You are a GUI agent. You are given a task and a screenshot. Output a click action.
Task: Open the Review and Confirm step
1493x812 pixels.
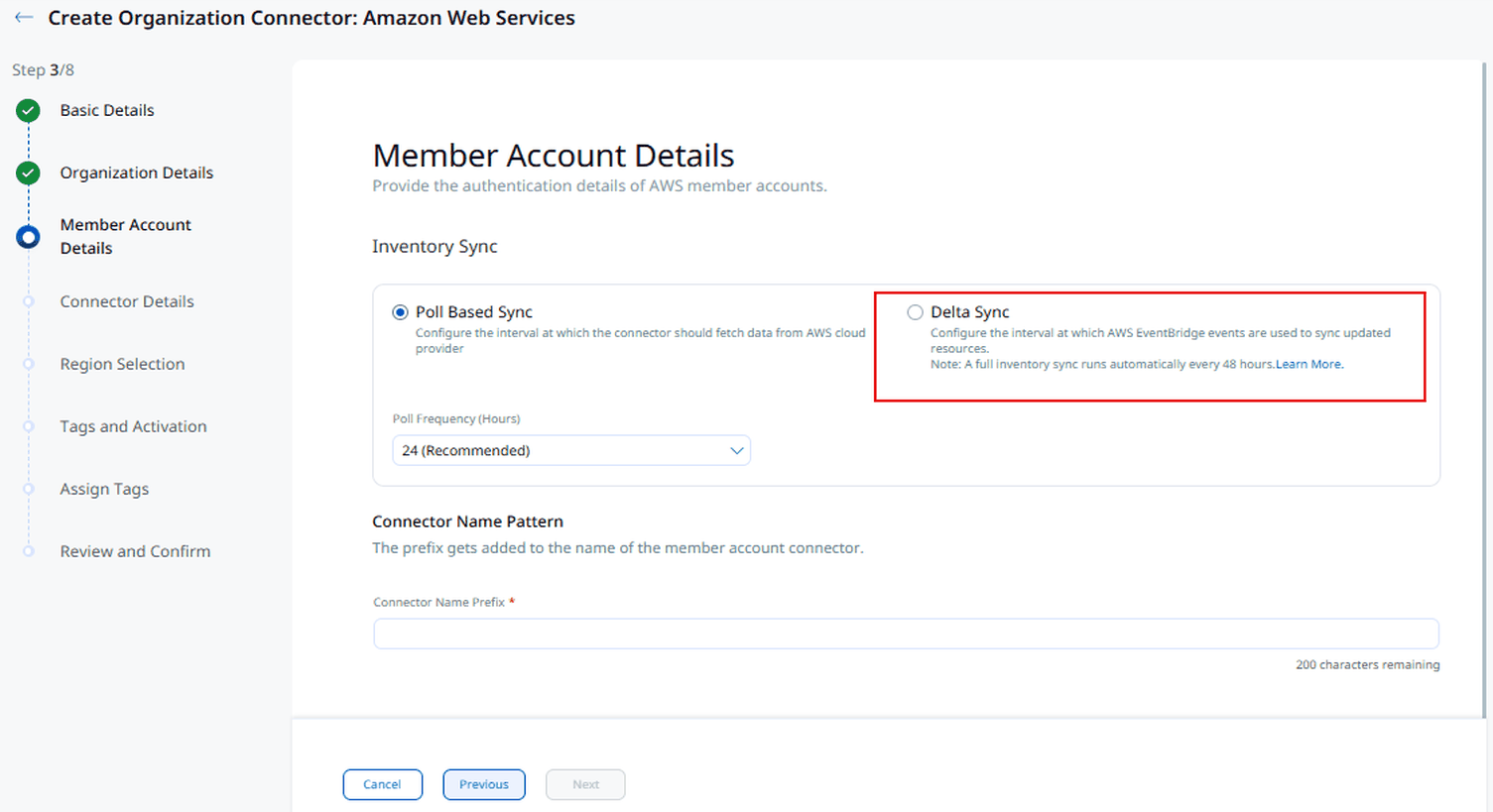(x=135, y=551)
